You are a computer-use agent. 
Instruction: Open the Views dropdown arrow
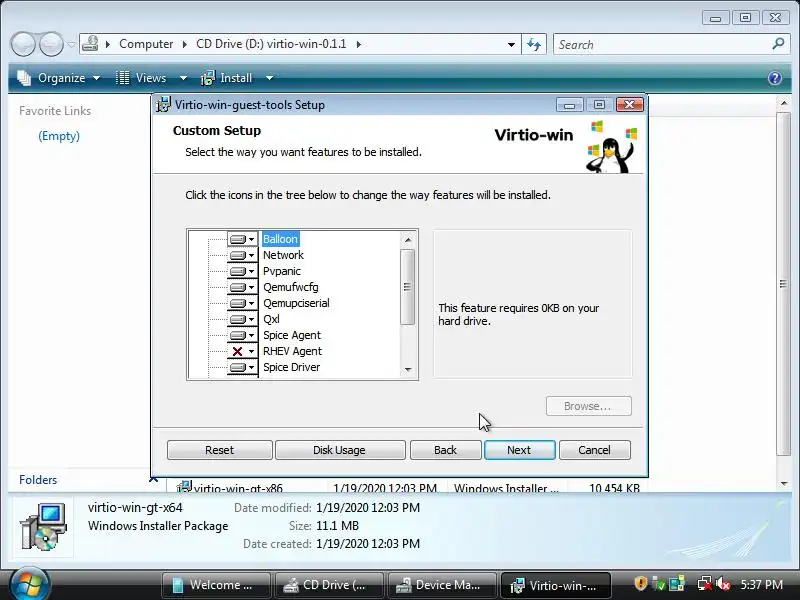(183, 78)
